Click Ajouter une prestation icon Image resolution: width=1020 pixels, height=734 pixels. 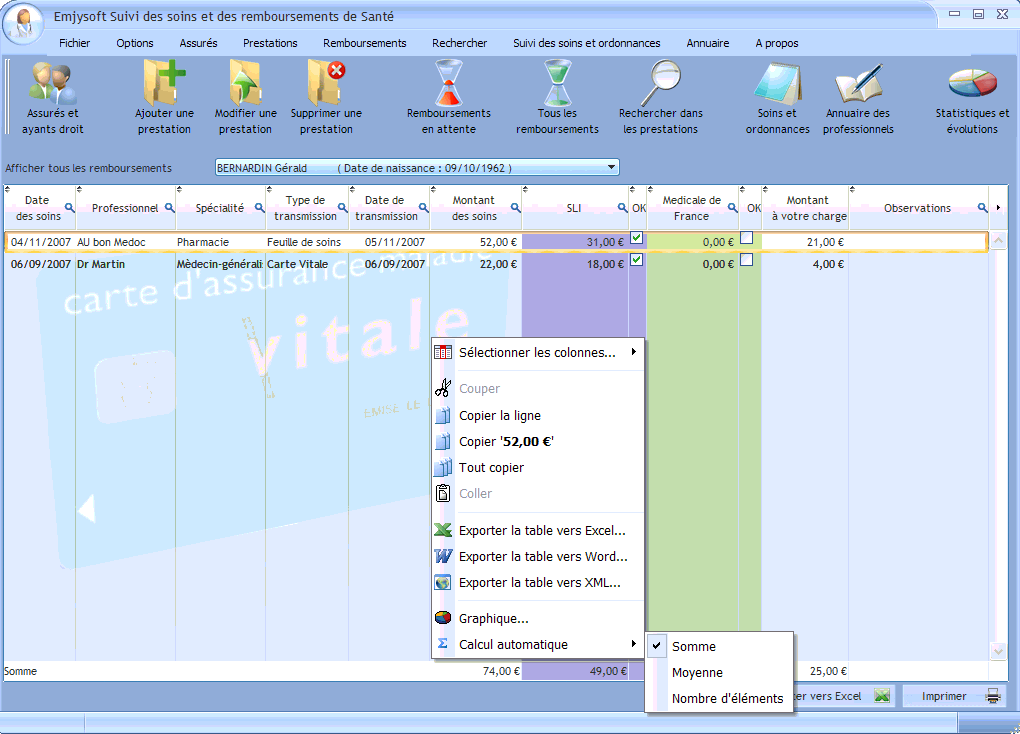click(x=164, y=83)
